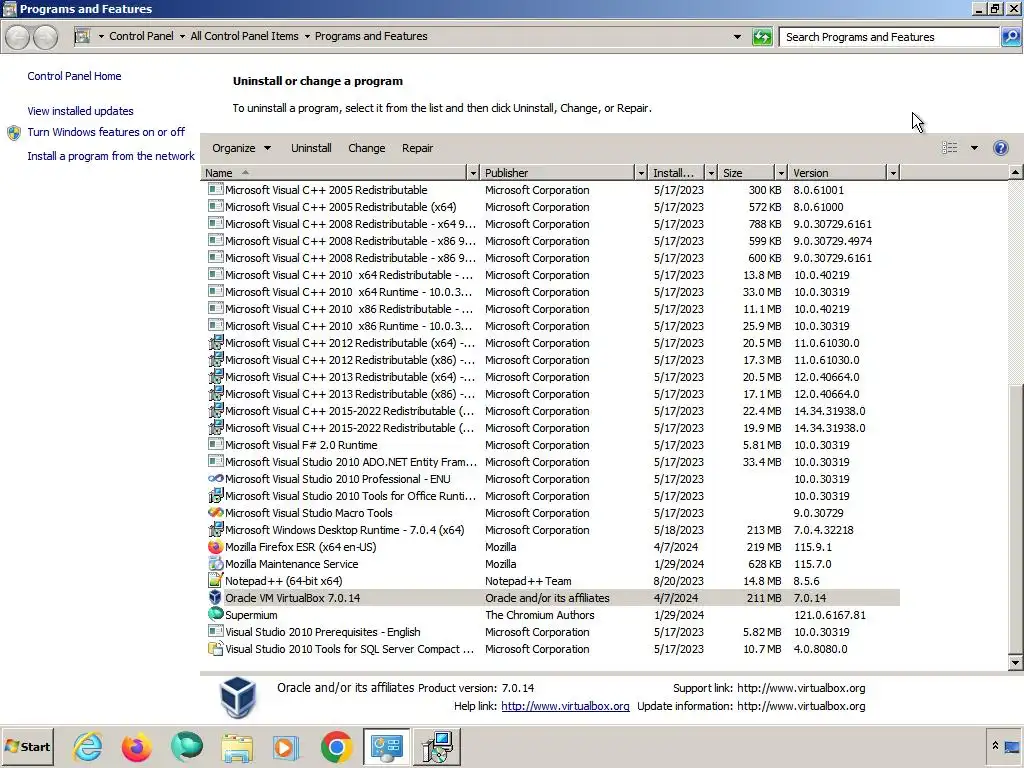Open Internet Explorer from the taskbar
Viewport: 1024px width, 768px height.
[88, 747]
